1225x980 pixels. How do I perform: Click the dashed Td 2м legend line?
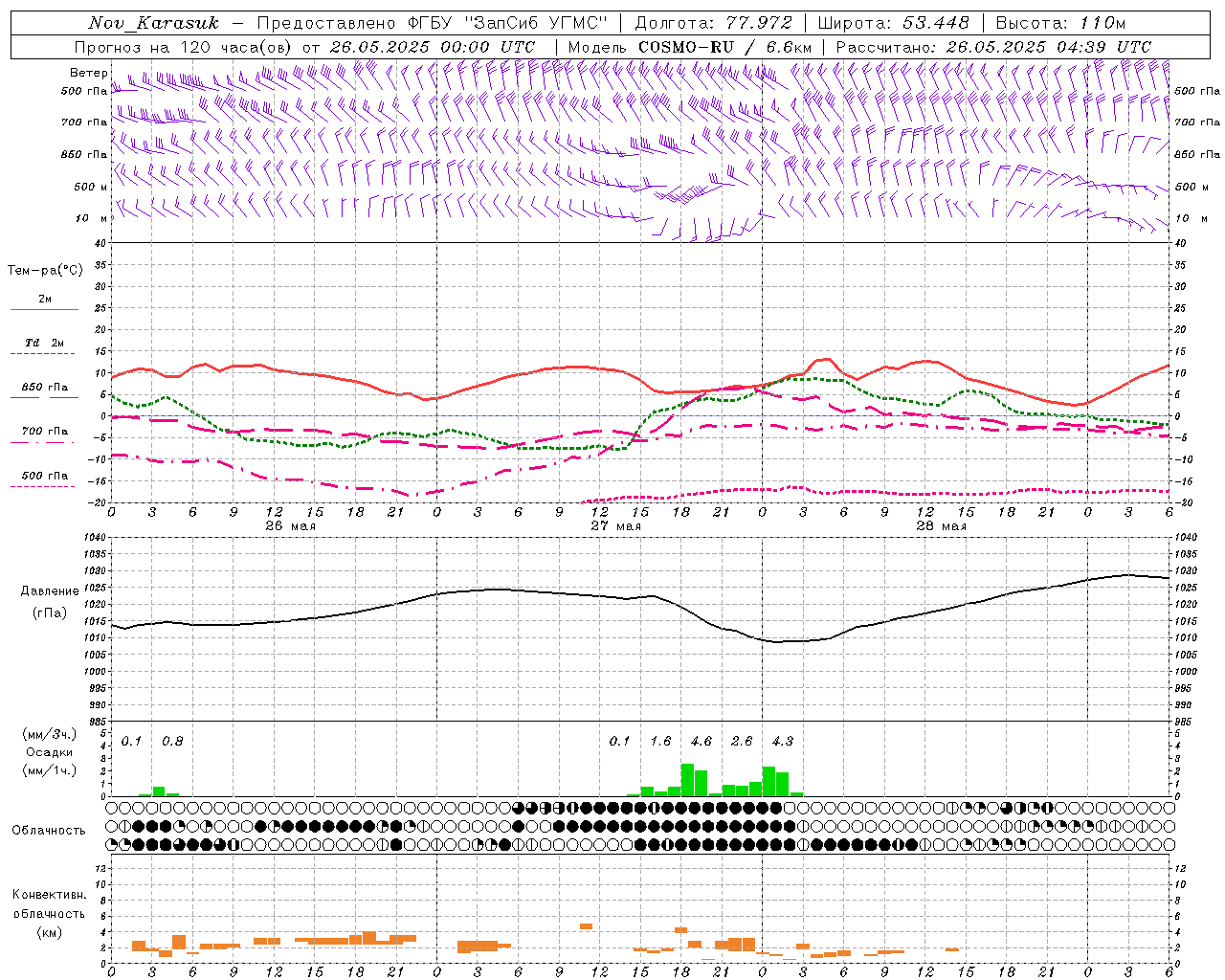click(44, 354)
